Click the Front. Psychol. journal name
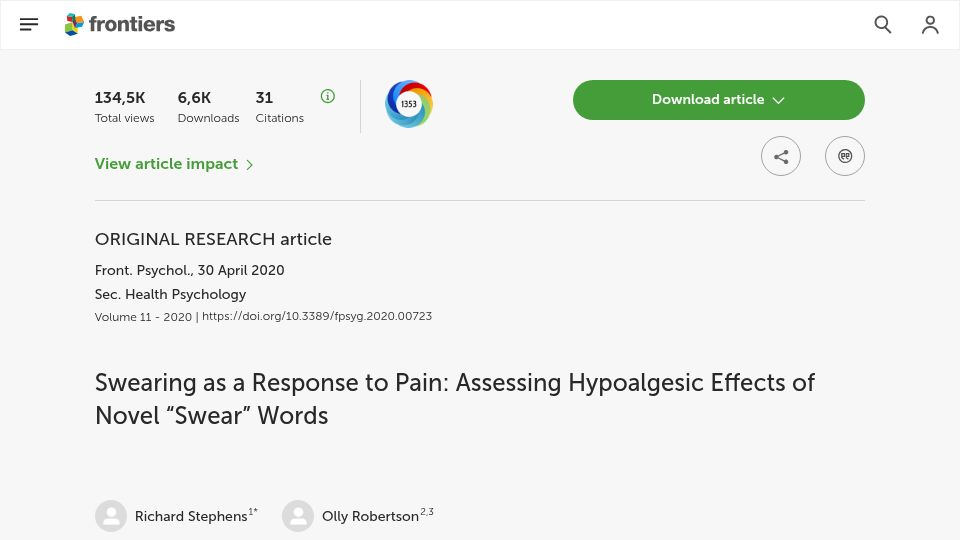 (144, 271)
